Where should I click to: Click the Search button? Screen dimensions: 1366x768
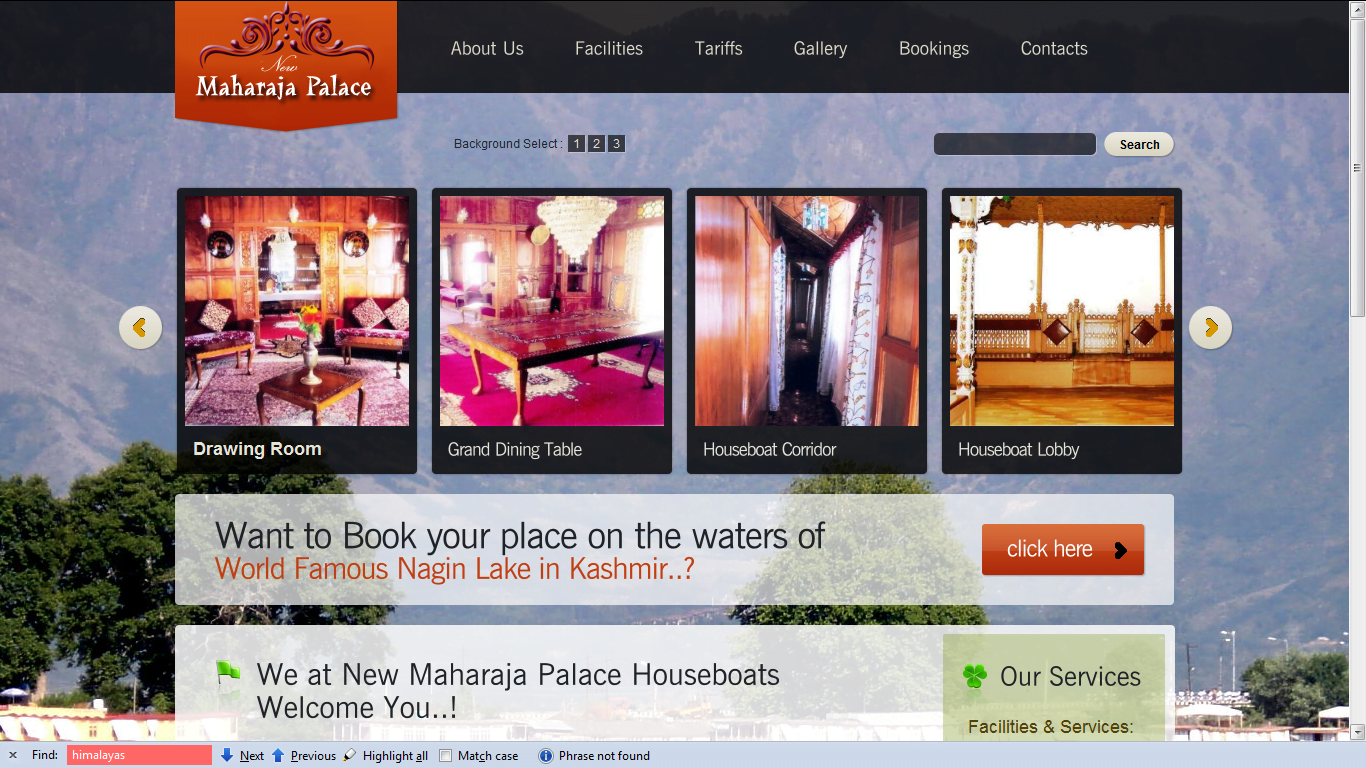[1139, 144]
